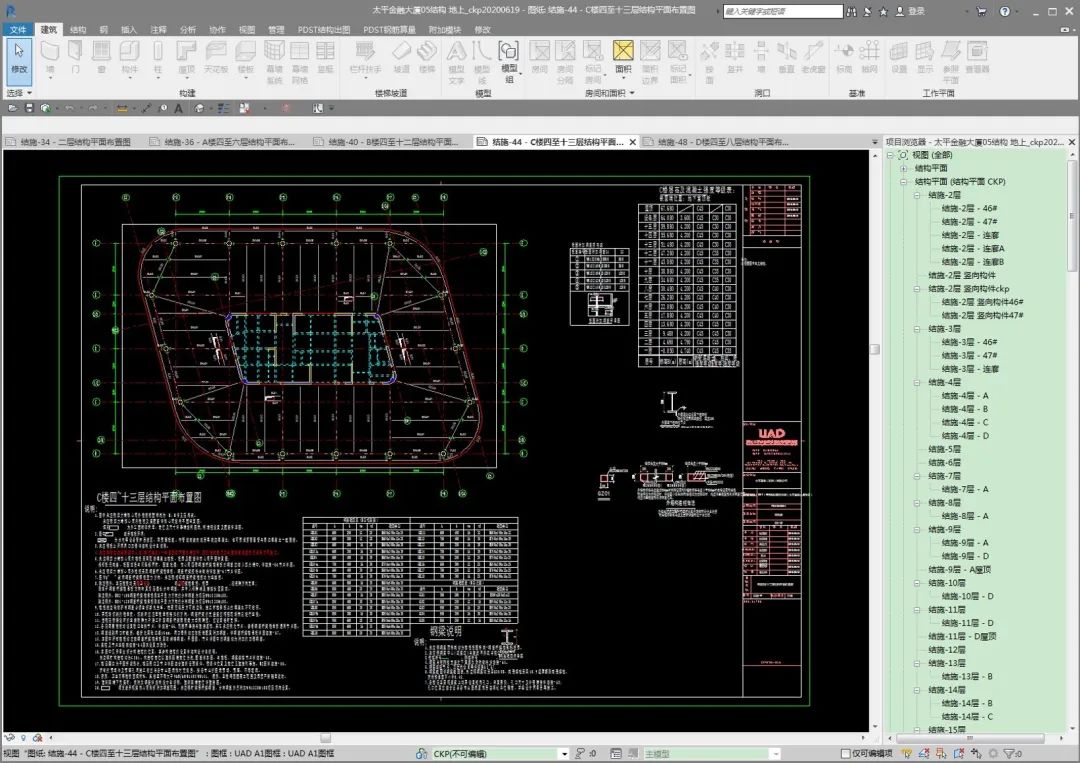Click the save icon in quick access toolbar
This screenshot has height=763, width=1080.
[x=30, y=107]
